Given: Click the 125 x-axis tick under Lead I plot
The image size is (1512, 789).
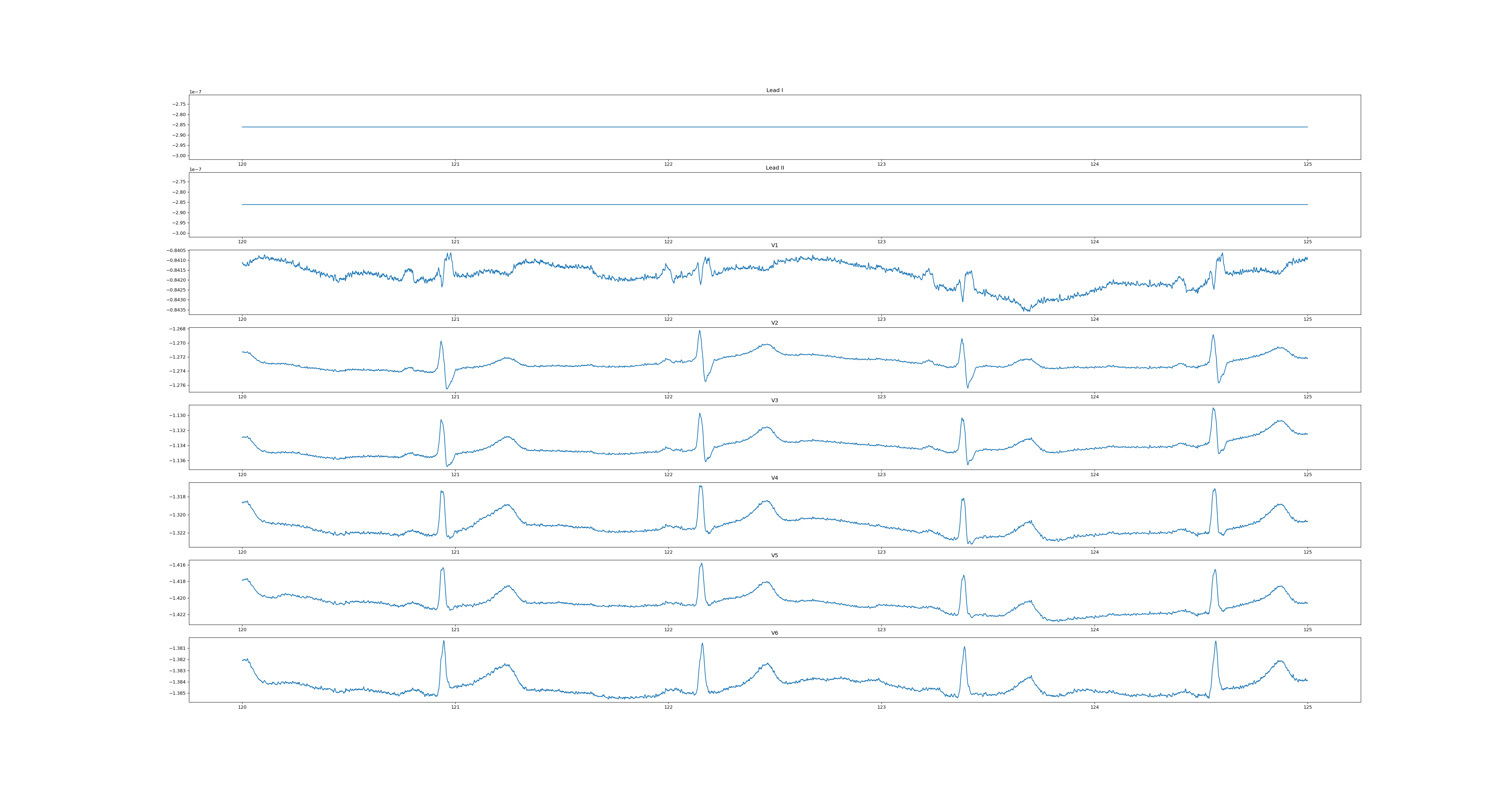Looking at the screenshot, I should coord(1307,164).
